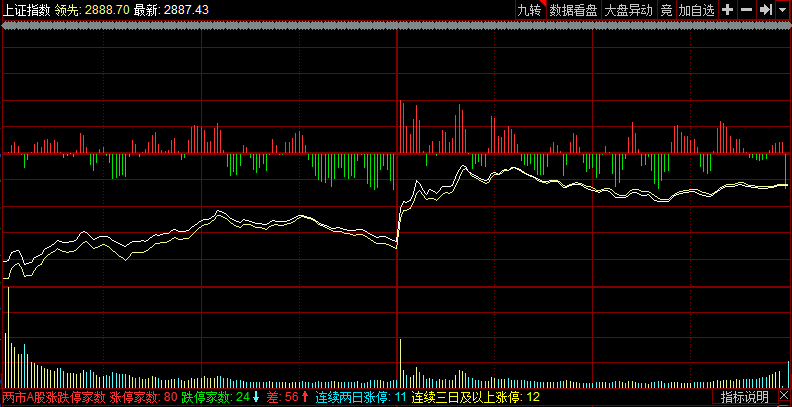The image size is (792, 407).
Task: Click the cyan down arrow beside 24
Action: coord(256,397)
